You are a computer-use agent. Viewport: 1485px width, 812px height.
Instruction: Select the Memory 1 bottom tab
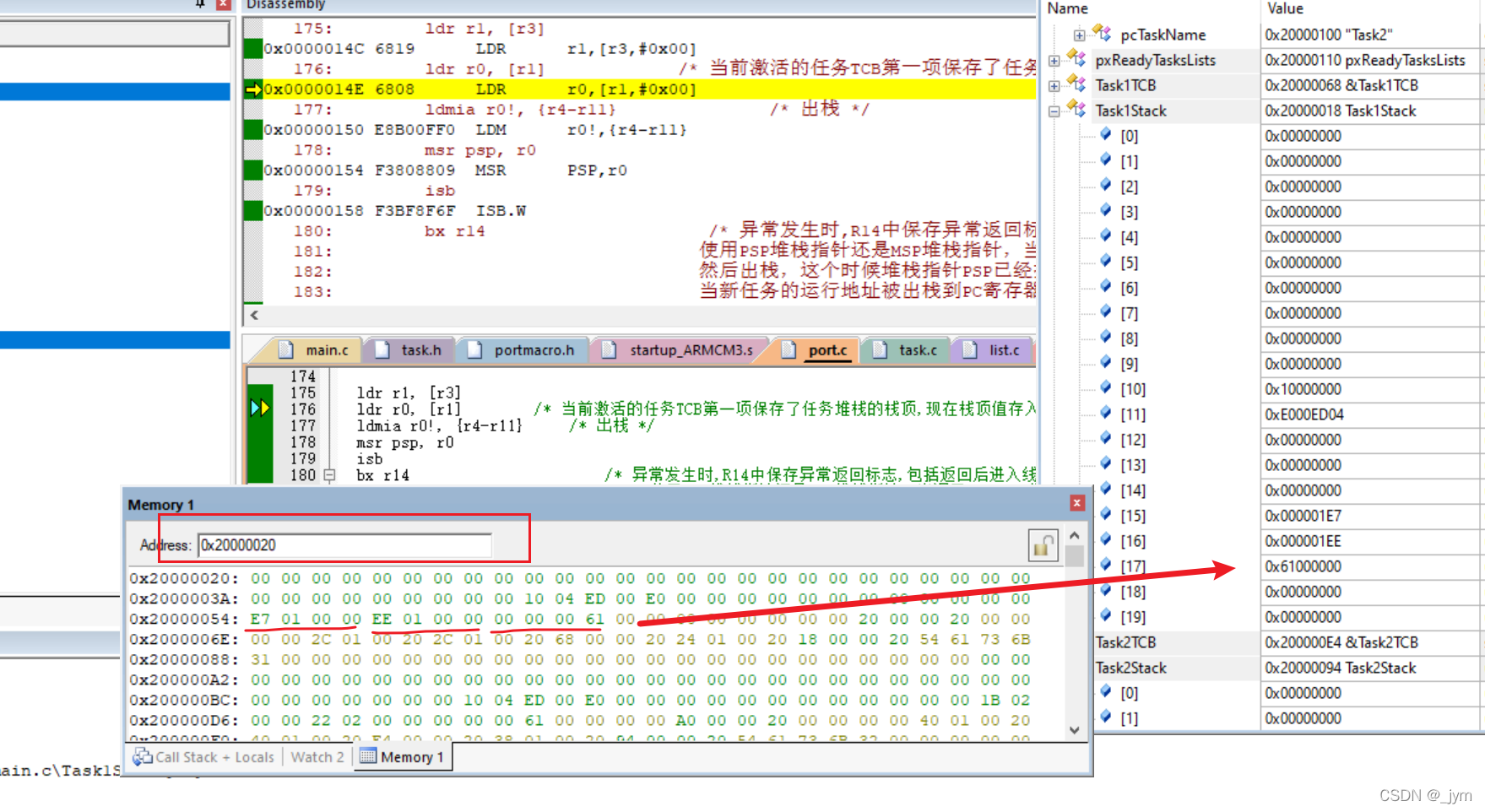[402, 757]
